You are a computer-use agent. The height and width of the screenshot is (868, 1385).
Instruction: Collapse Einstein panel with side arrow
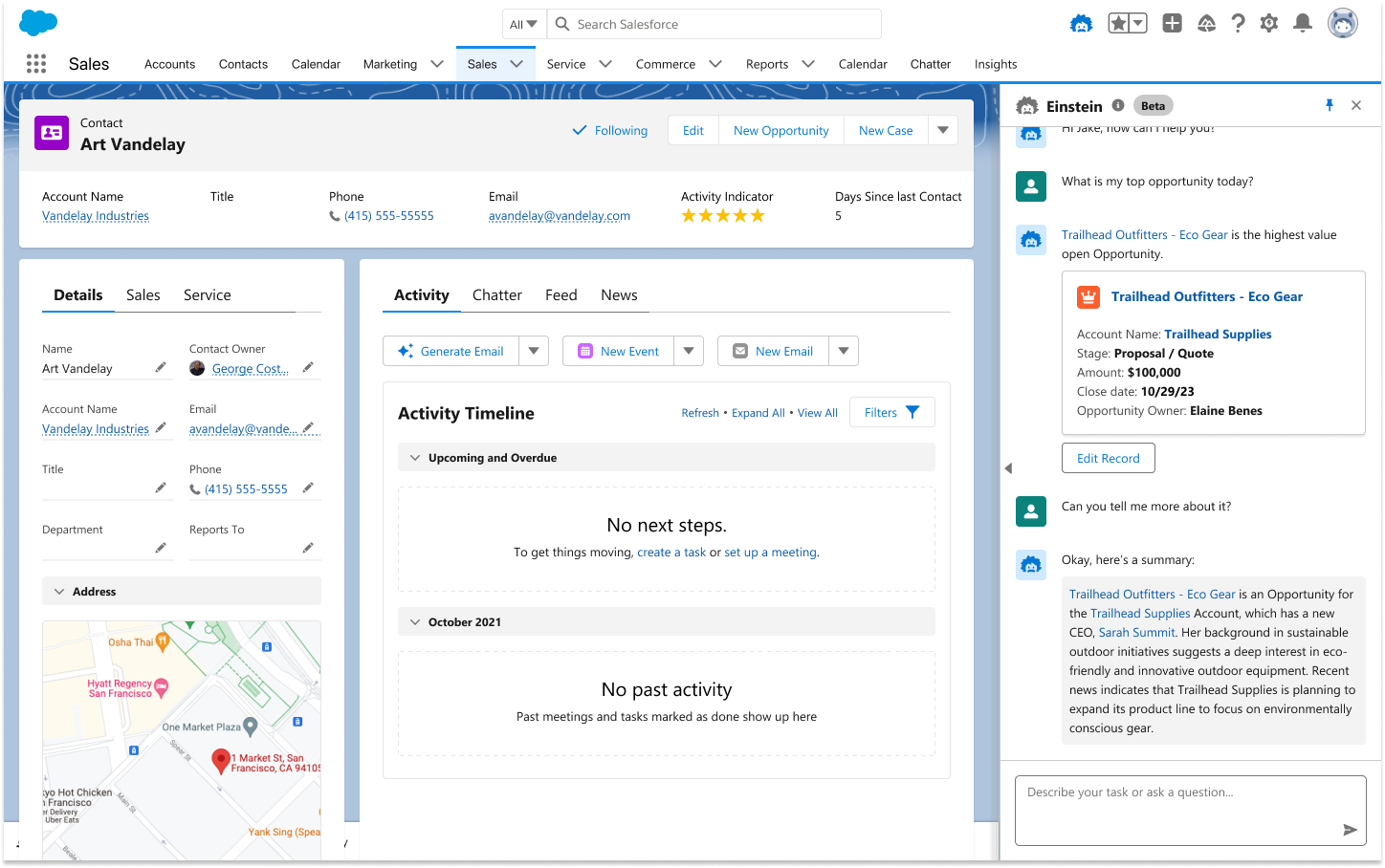tap(1008, 468)
